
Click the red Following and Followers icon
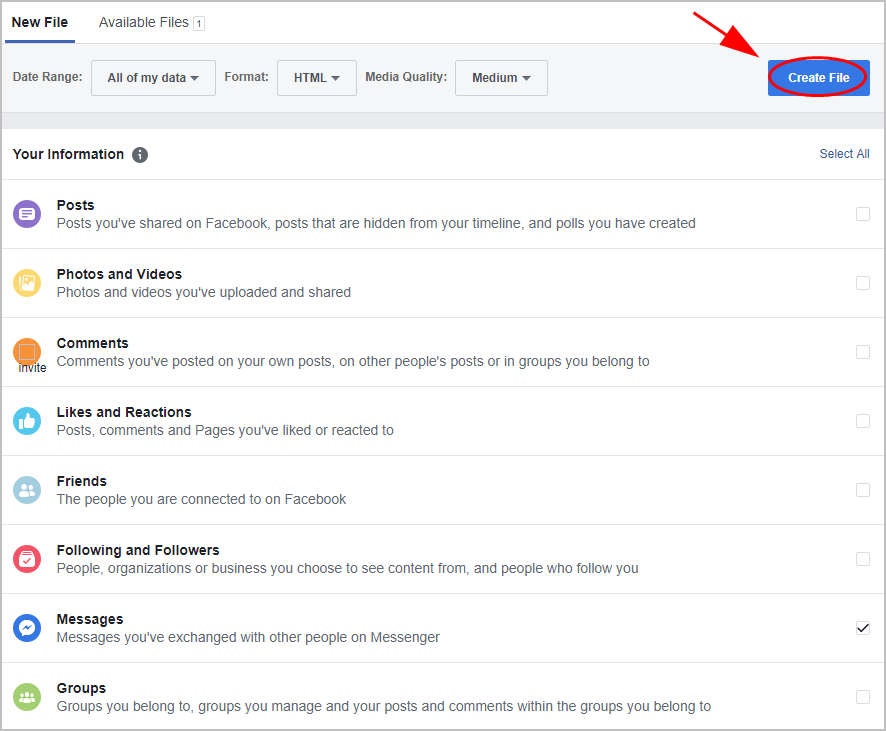27,559
